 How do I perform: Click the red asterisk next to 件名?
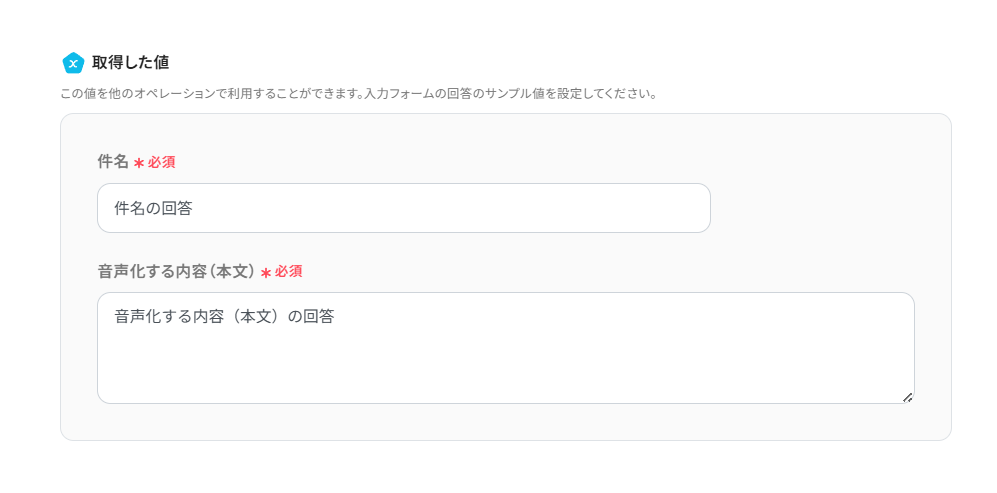(x=139, y=163)
